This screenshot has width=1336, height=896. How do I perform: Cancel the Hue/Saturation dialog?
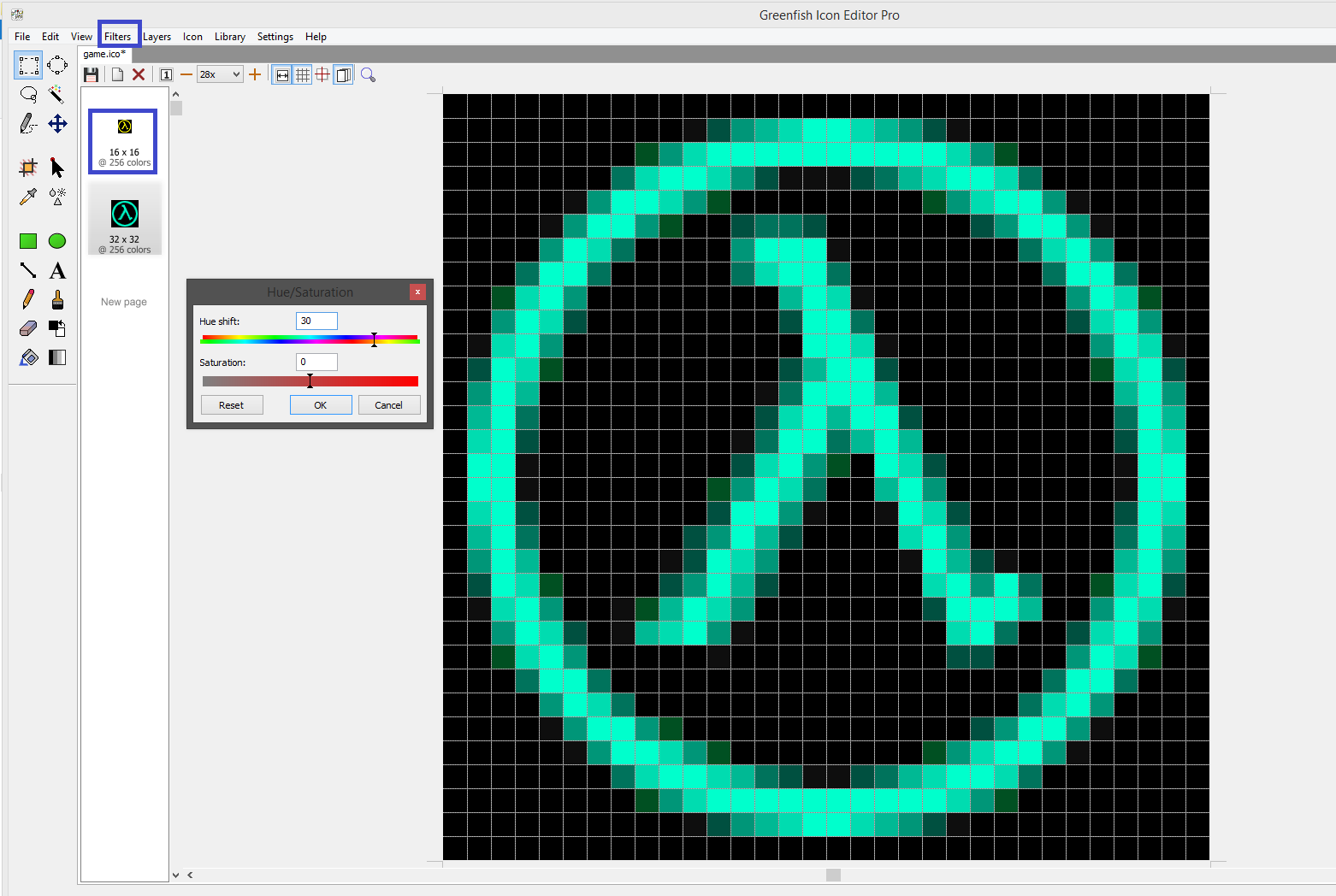389,405
